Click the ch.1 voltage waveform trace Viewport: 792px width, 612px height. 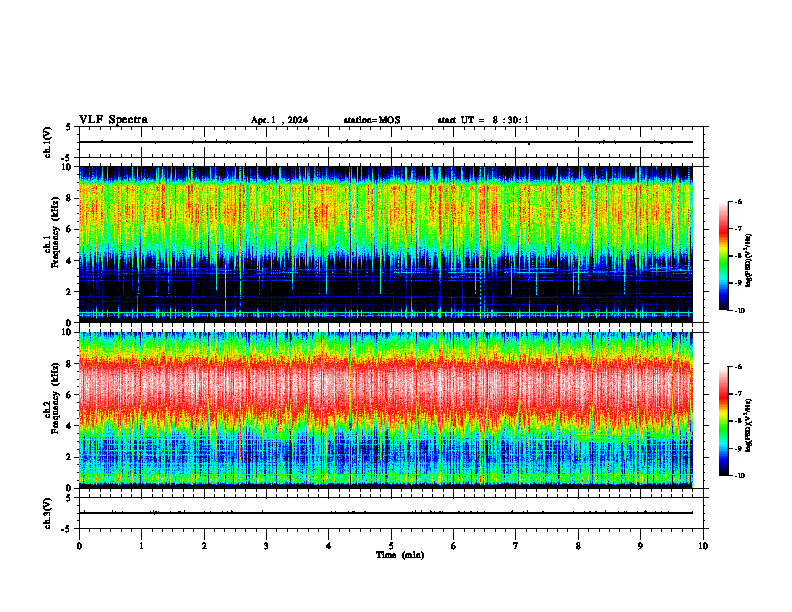click(385, 142)
